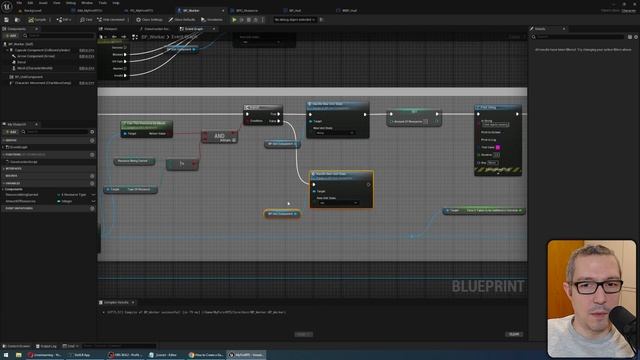
Task: Add new macro with MACROS plus icon
Action: click(92, 176)
